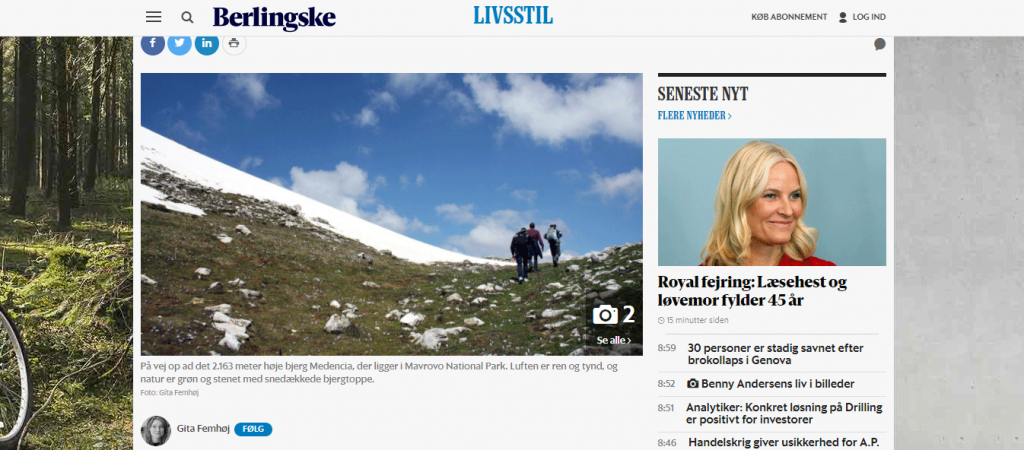Open Benny Andersens liv i billeder
Screen dimensions: 1024x450
[x=771, y=384]
